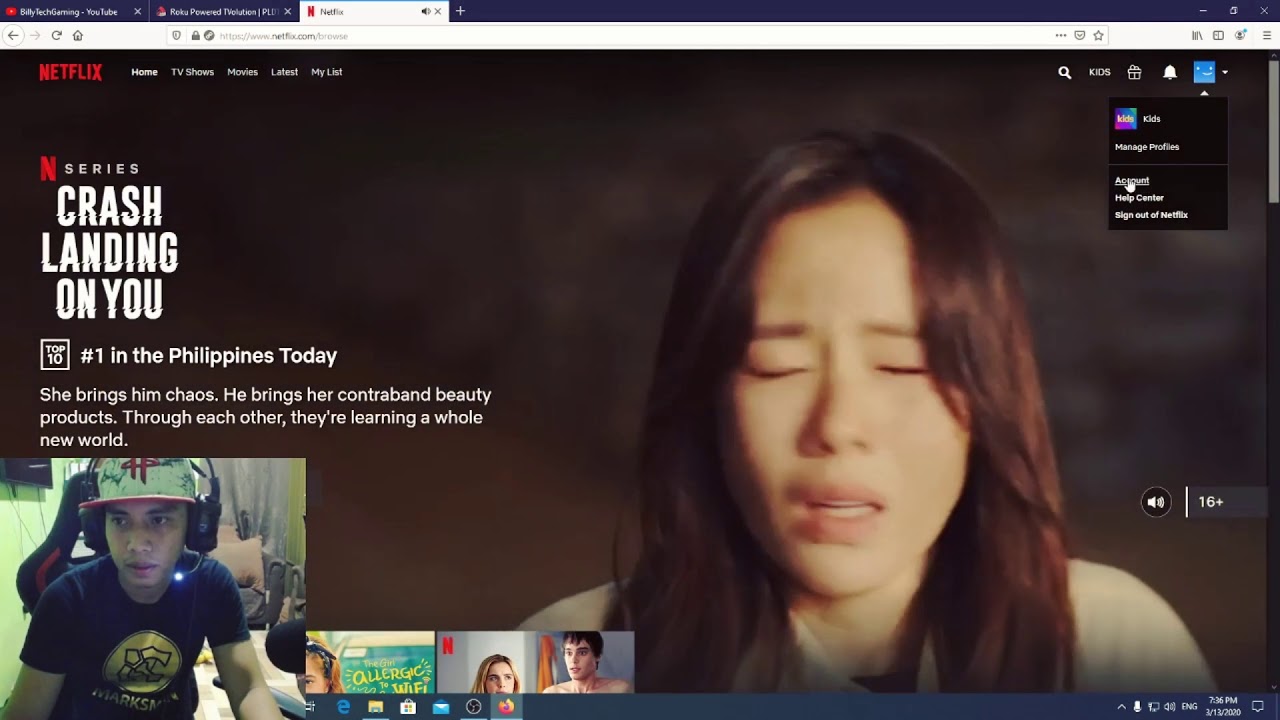Viewport: 1280px width, 720px height.
Task: Open Manage Profiles
Action: click(1147, 147)
